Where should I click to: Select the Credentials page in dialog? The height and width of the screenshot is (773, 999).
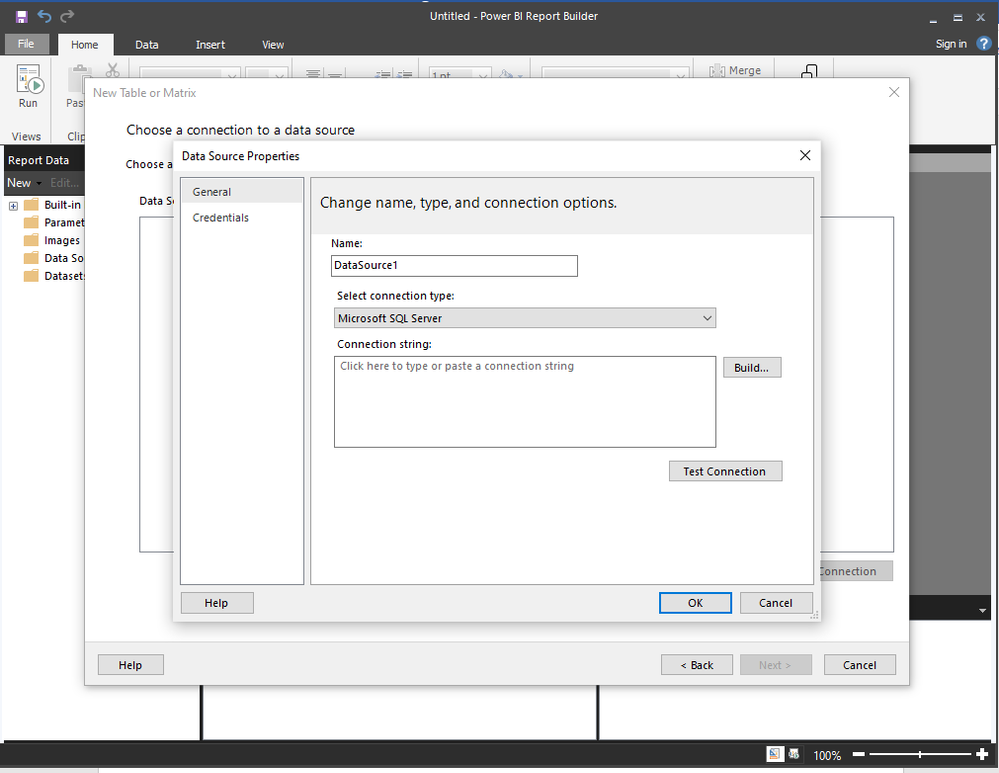click(242, 217)
